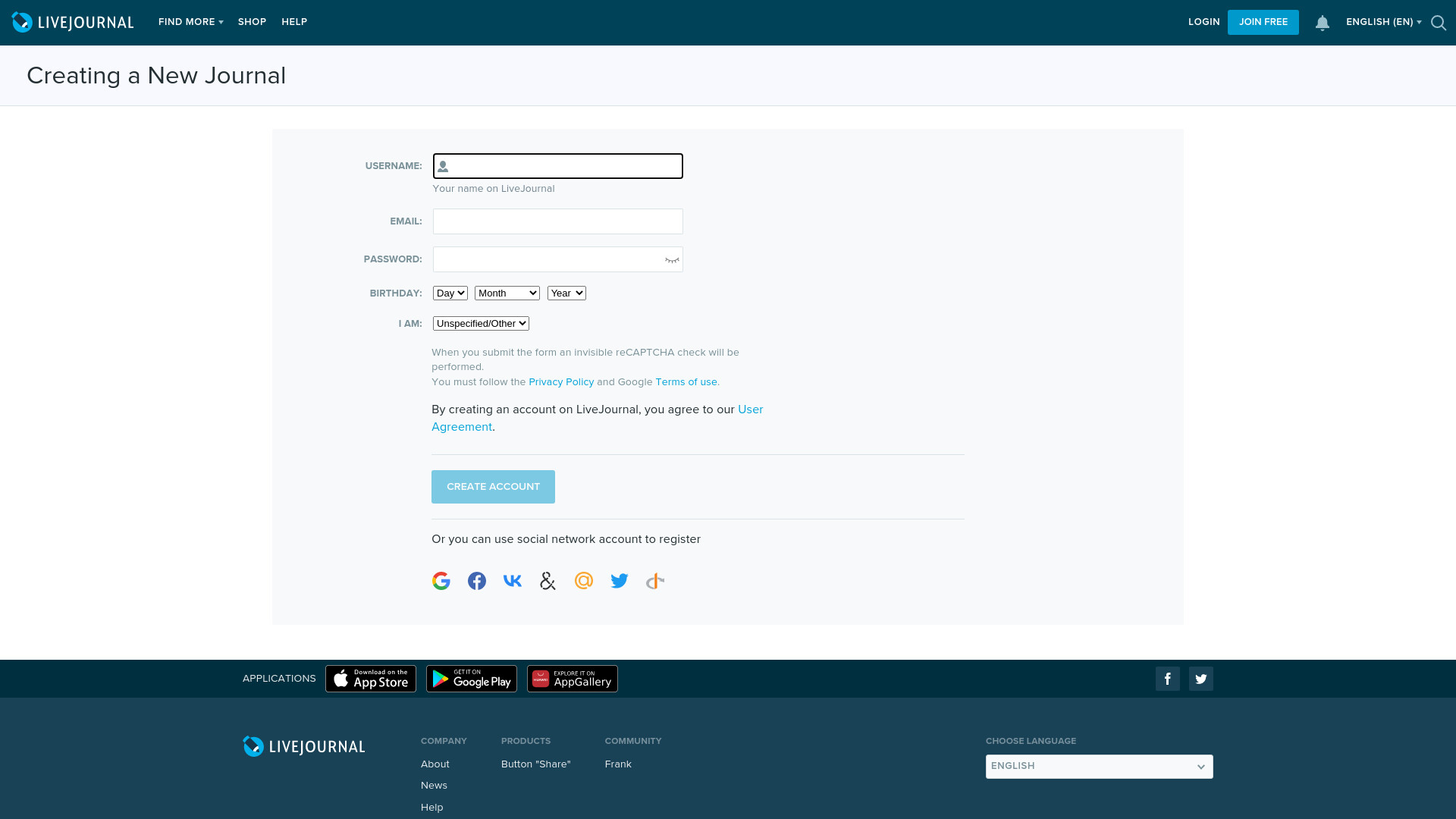Click the Create Account button

493,487
